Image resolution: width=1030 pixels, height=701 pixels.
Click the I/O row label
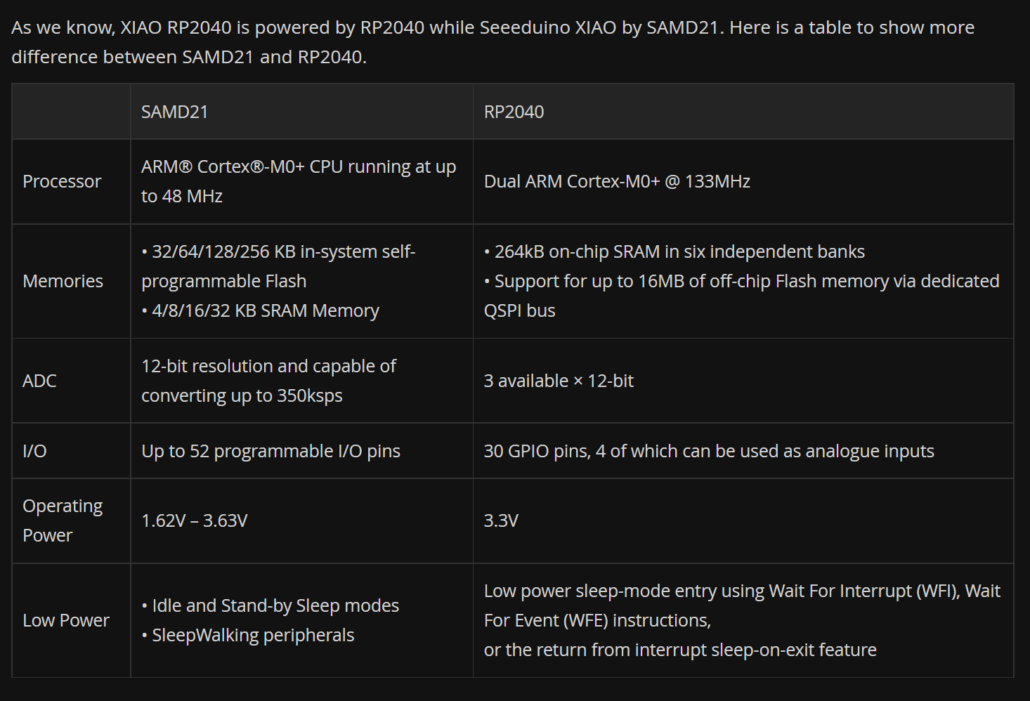point(35,451)
